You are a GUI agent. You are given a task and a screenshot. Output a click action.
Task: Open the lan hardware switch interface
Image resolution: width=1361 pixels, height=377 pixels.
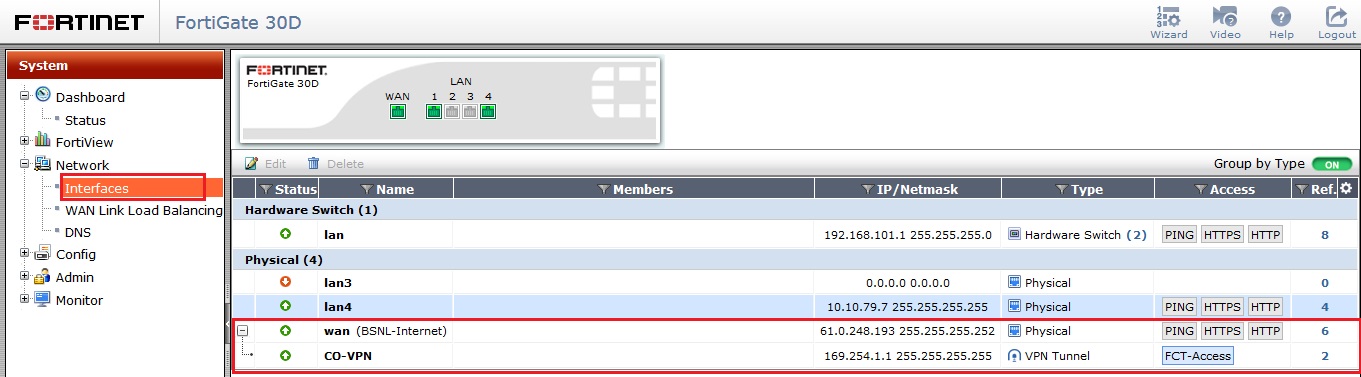coord(334,235)
